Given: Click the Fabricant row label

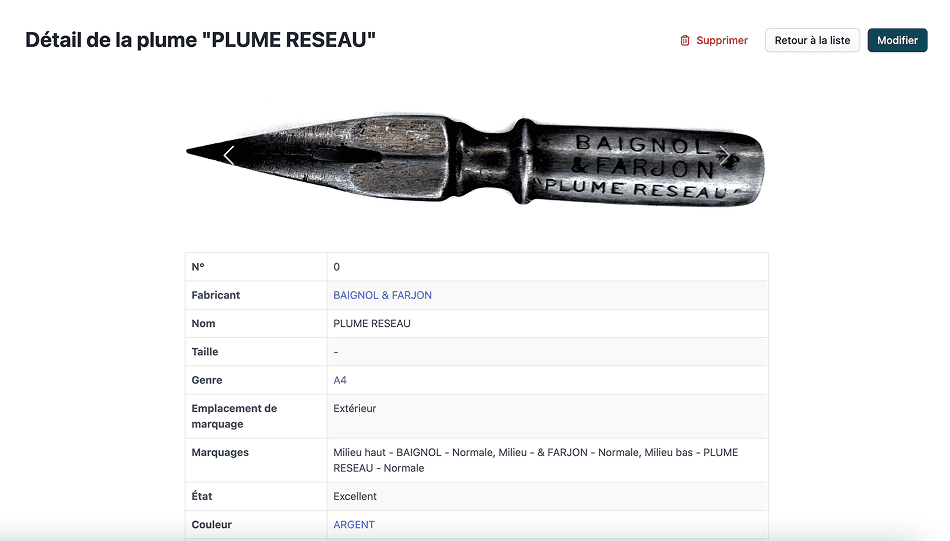Looking at the screenshot, I should (216, 295).
